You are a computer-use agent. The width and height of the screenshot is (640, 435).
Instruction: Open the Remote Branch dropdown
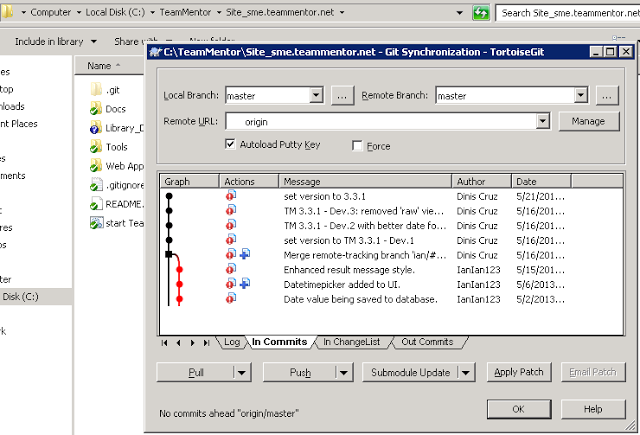coord(579,96)
